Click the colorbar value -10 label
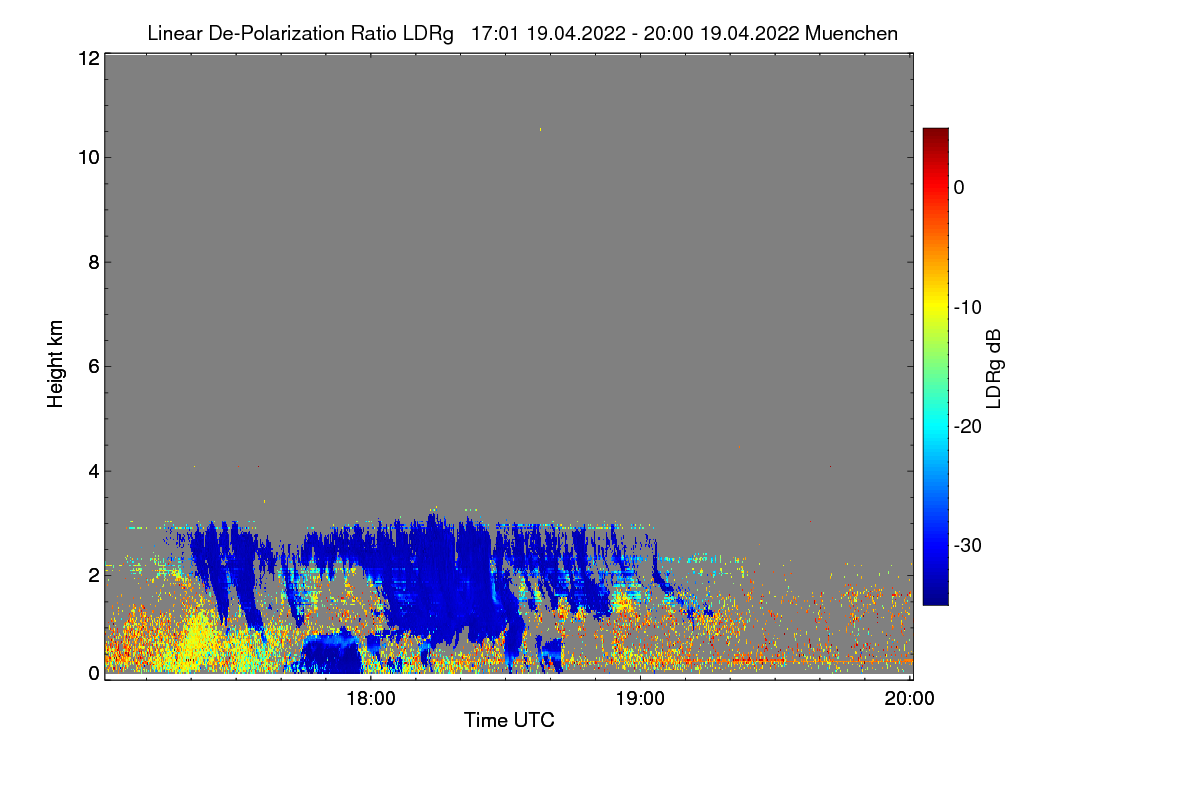The width and height of the screenshot is (1200, 800). (966, 307)
